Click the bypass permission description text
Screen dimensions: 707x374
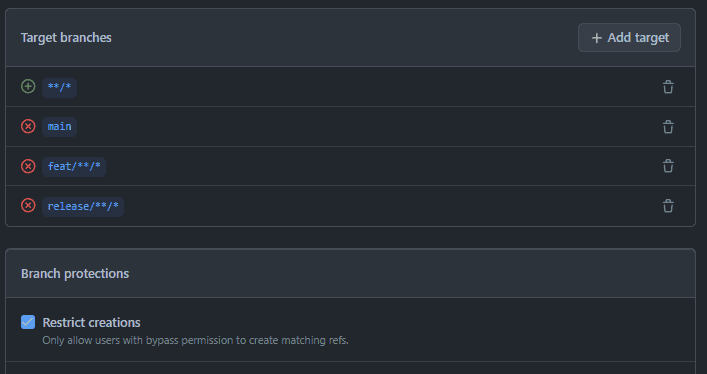click(195, 340)
